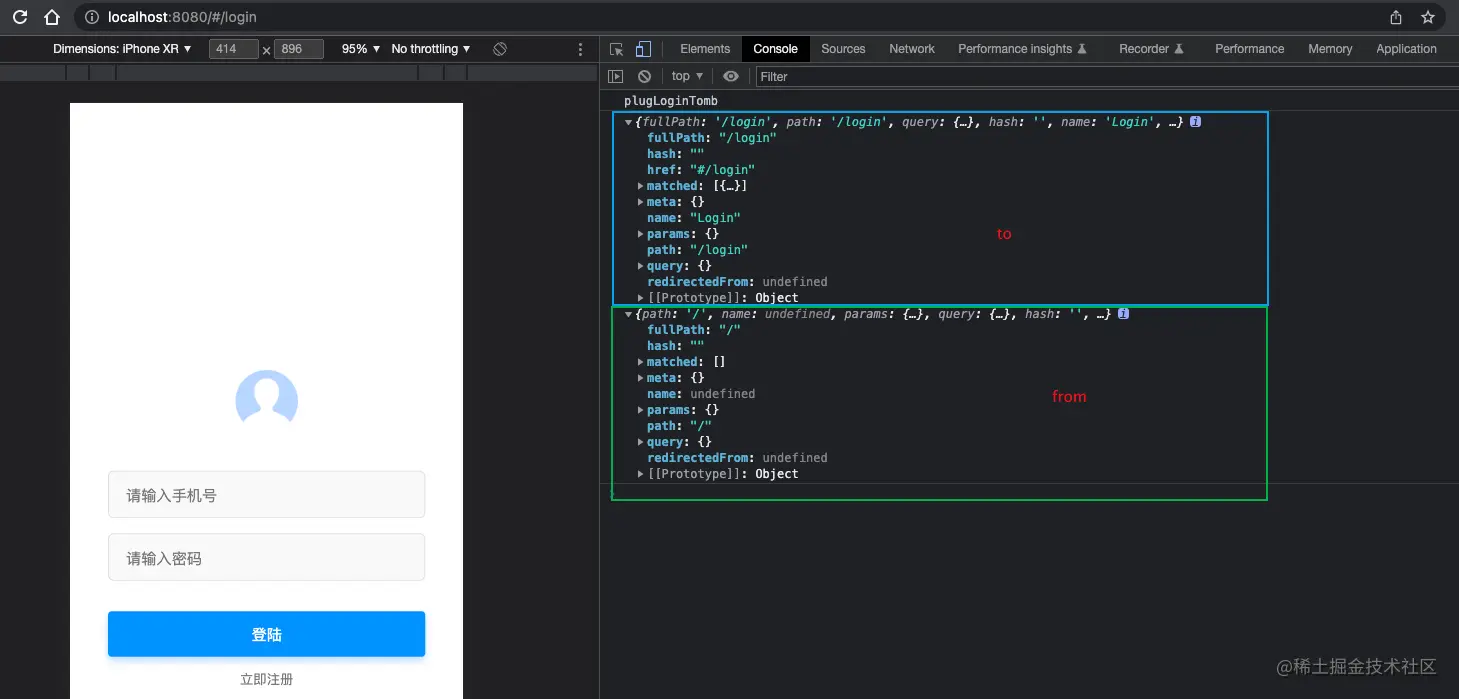This screenshot has height=699, width=1459.
Task: Expand params: {} in the '/login' object
Action: click(x=641, y=234)
